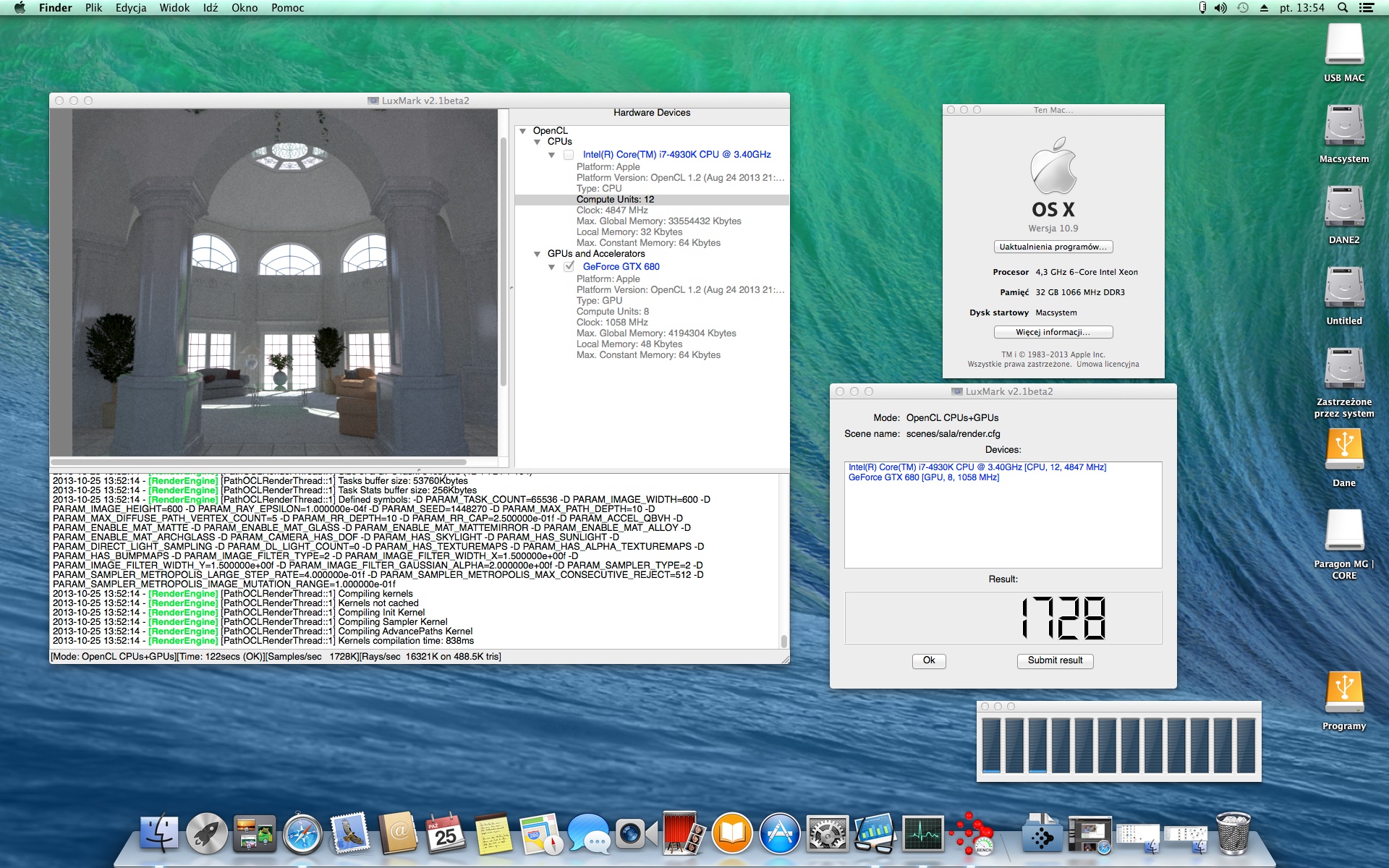This screenshot has height=868, width=1389.
Task: Open the Dane USB drive on desktop
Action: click(x=1344, y=458)
